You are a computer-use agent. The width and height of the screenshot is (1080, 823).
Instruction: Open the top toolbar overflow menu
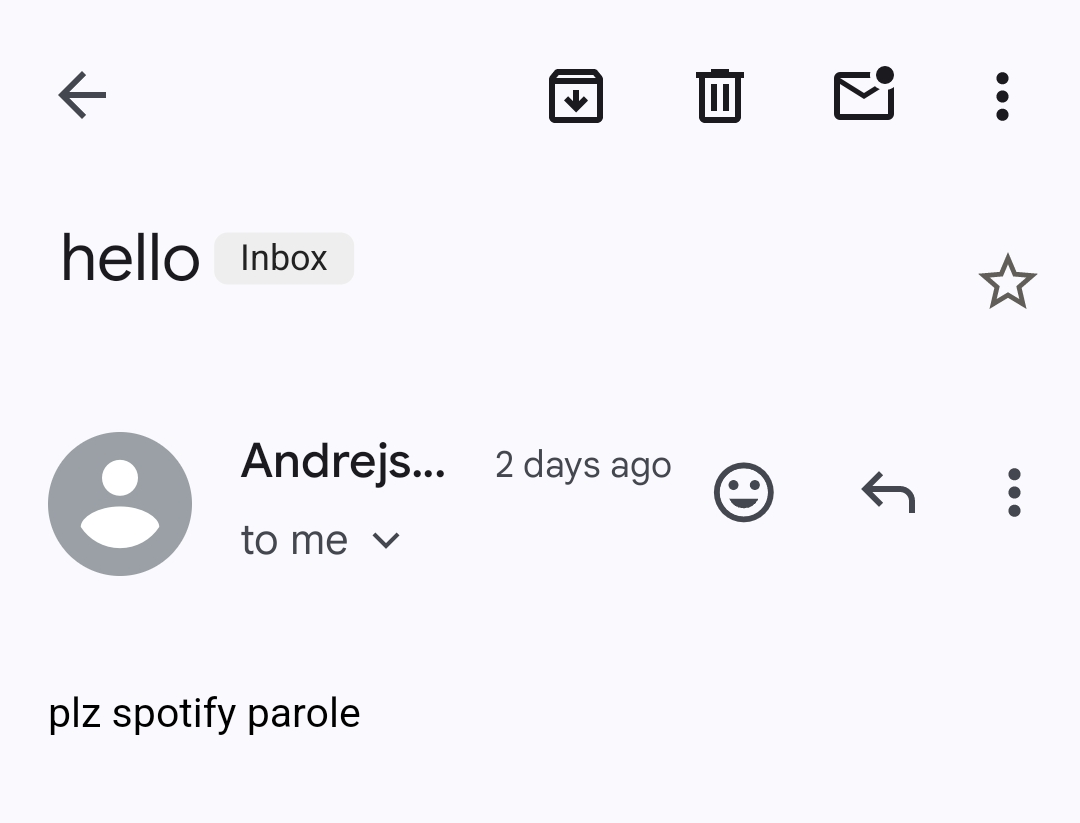(1002, 96)
